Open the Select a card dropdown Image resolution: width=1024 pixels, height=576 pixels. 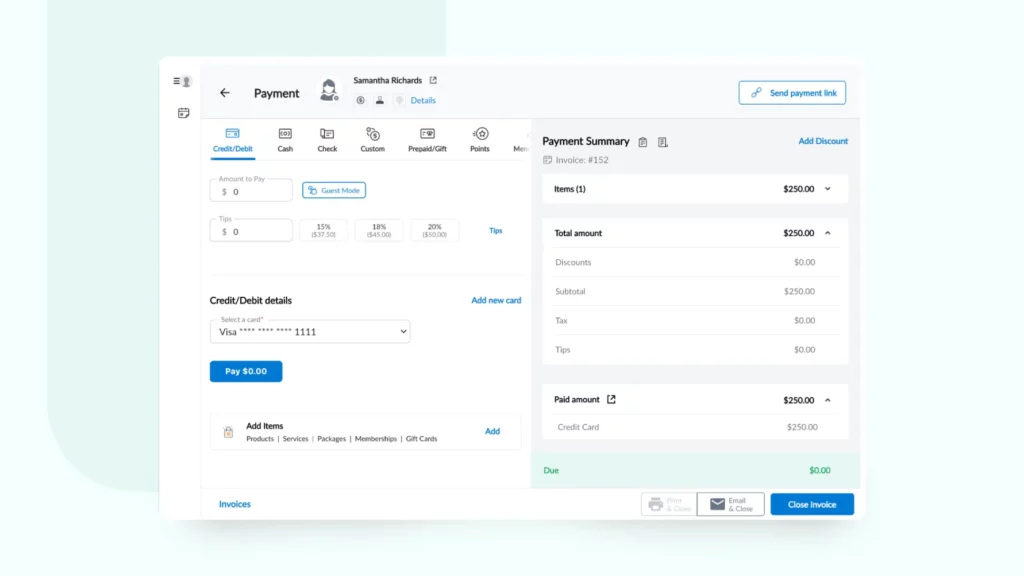point(310,331)
